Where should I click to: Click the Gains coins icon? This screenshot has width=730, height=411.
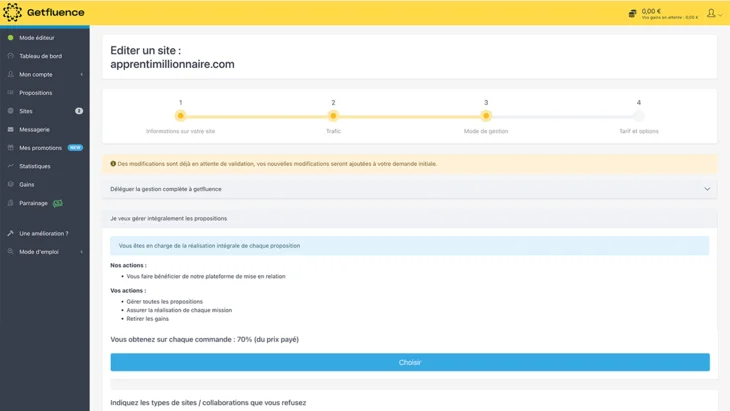pos(11,184)
